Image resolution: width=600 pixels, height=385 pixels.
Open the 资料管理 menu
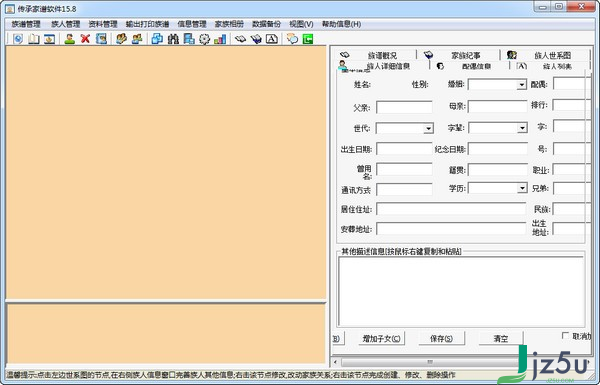pyautogui.click(x=103, y=24)
